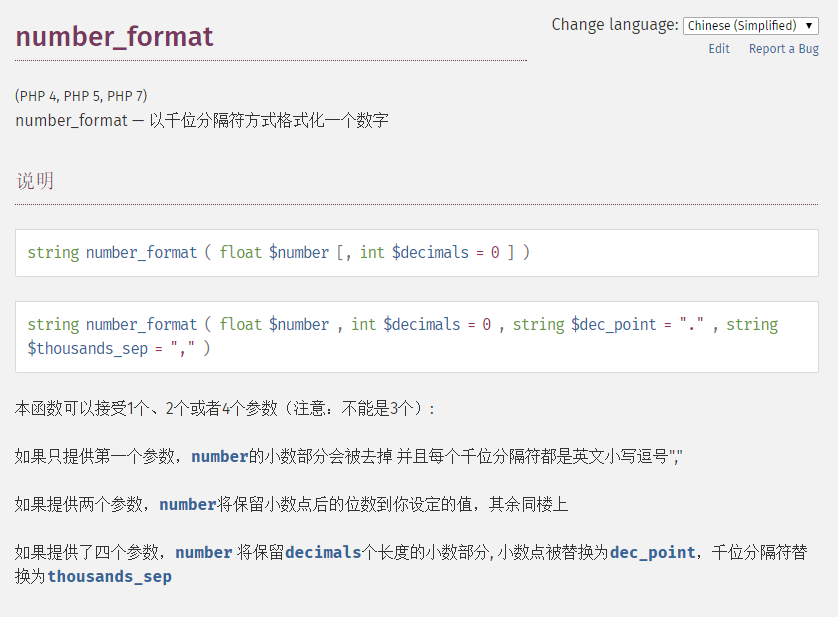This screenshot has height=617, width=838.
Task: Click '$thousands_sep' parameter in the second signature
Action: pyautogui.click(x=88, y=349)
